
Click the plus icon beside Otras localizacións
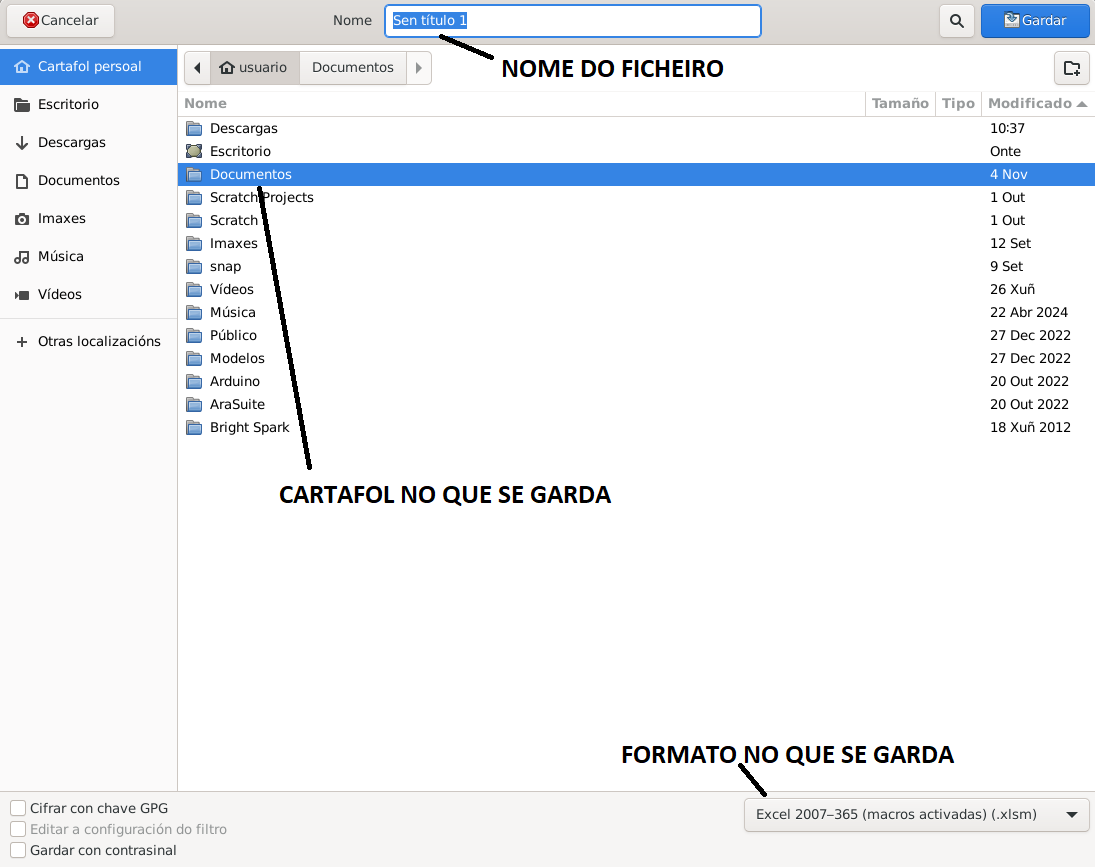[x=22, y=342]
